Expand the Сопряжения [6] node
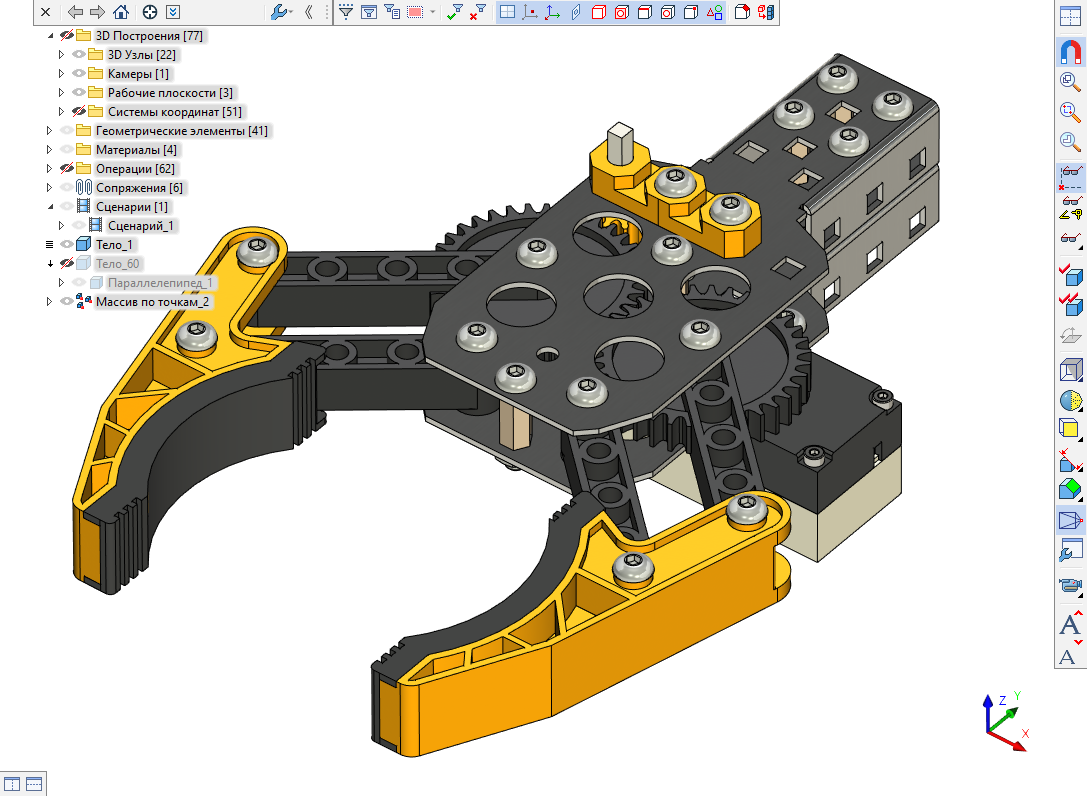This screenshot has width=1087, height=796. coord(50,188)
